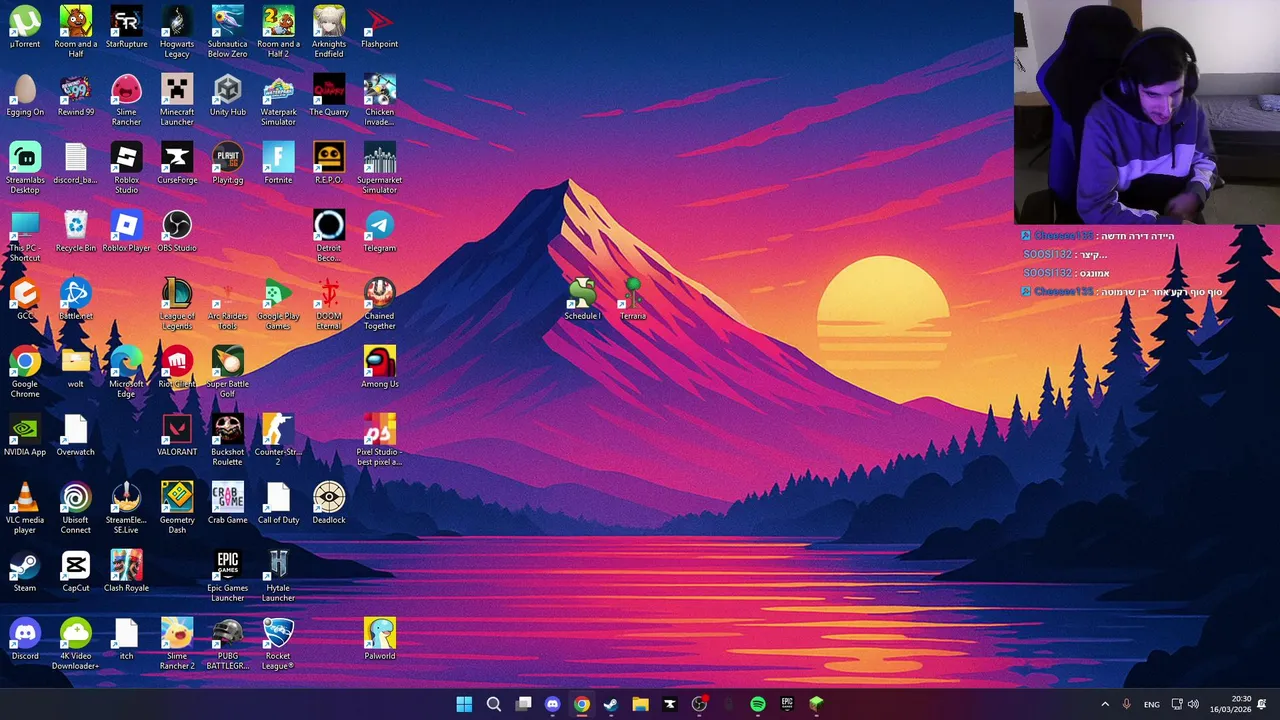Open Room and a Half 2 shortcut
Screen dimensions: 1280x720
(x=278, y=32)
